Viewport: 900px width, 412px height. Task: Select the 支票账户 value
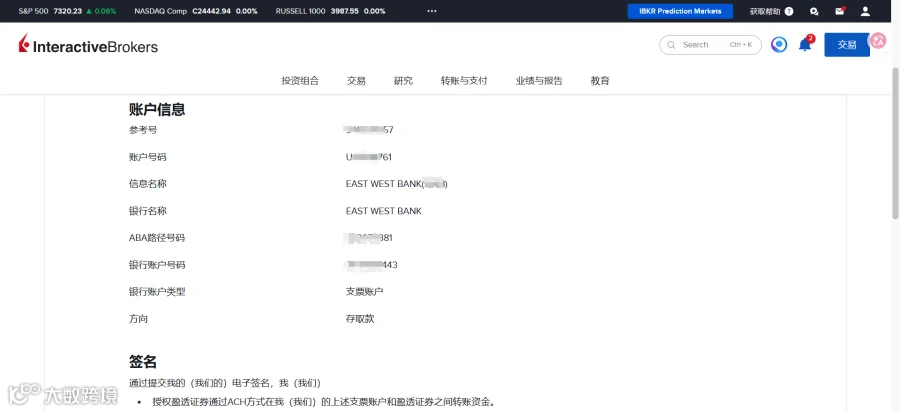pos(364,292)
